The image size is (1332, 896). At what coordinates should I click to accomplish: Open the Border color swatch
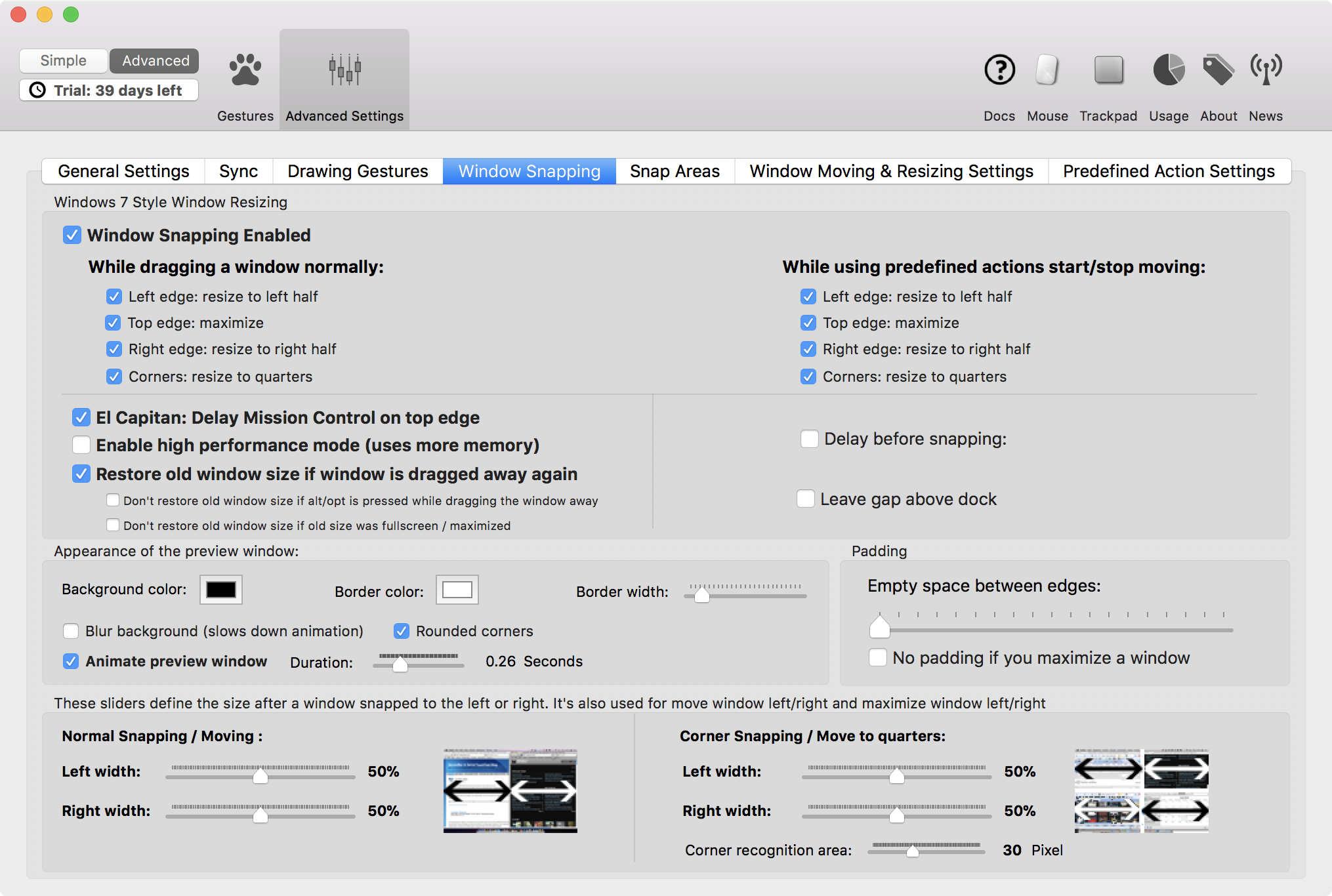(x=457, y=590)
